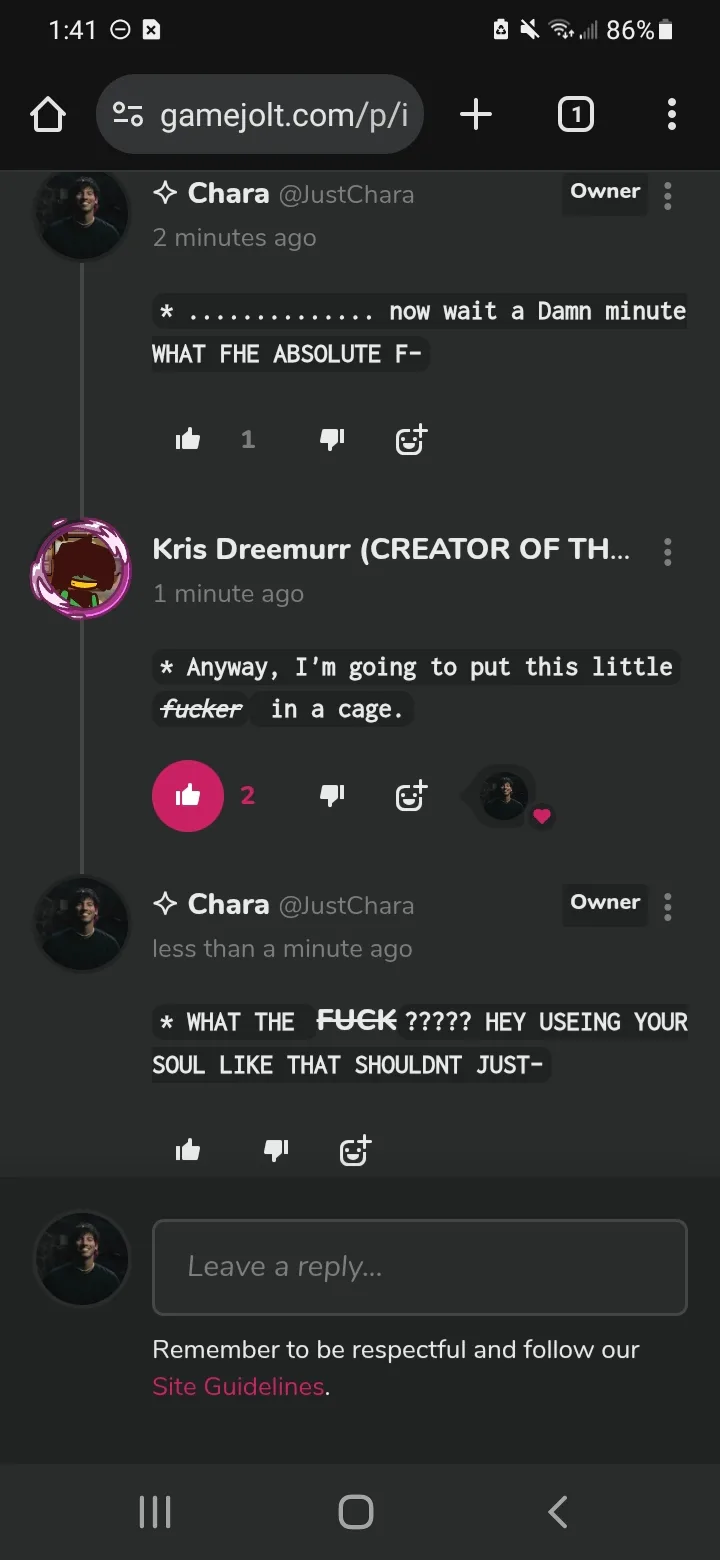
Task: Open options menu for Kris Dreemurr's comment
Action: pos(667,551)
